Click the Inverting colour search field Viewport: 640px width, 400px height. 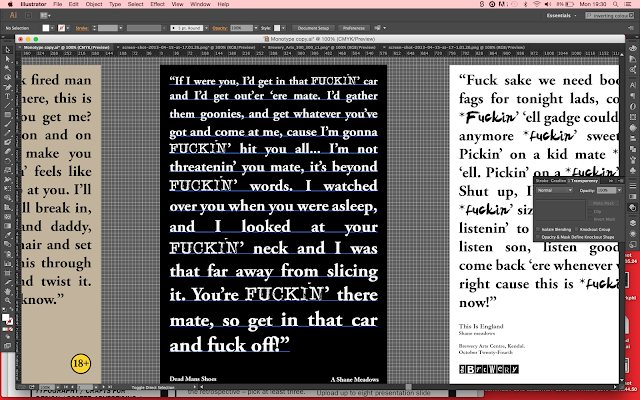click(609, 16)
